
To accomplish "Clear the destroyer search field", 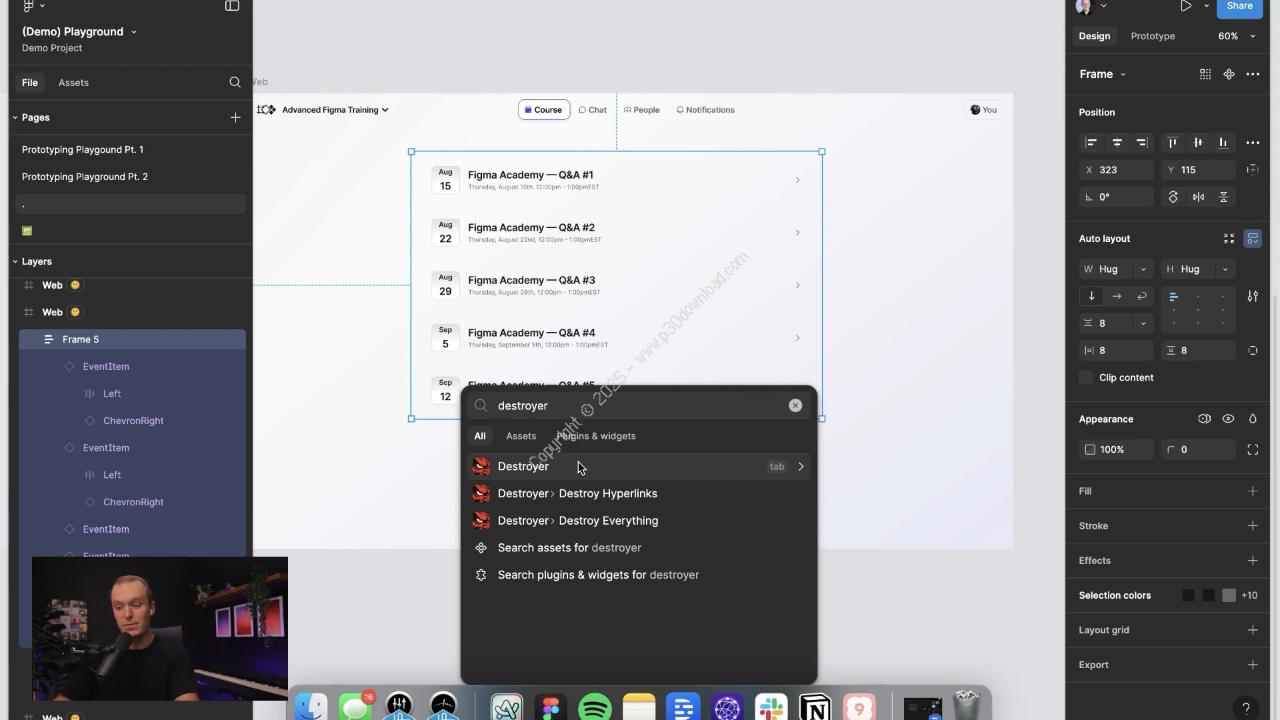I will [x=795, y=405].
